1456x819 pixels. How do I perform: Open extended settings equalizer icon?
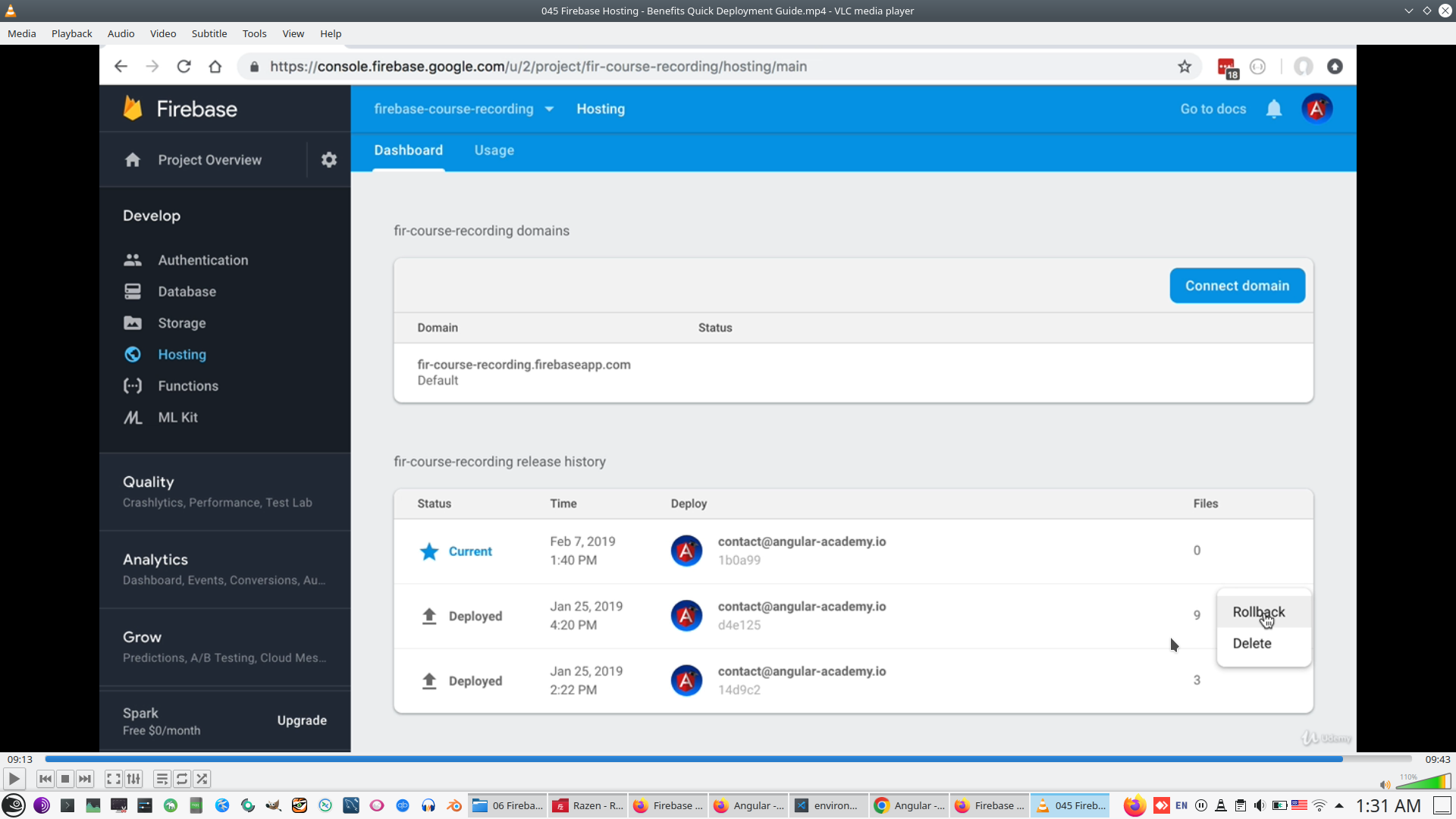click(x=133, y=779)
